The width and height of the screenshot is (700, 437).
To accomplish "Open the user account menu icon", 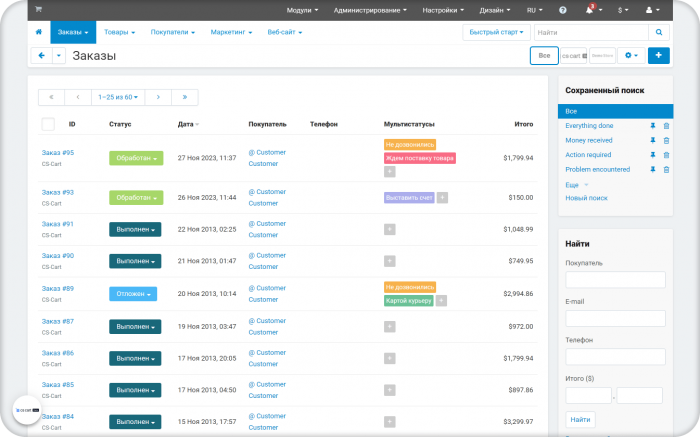I will tap(652, 10).
